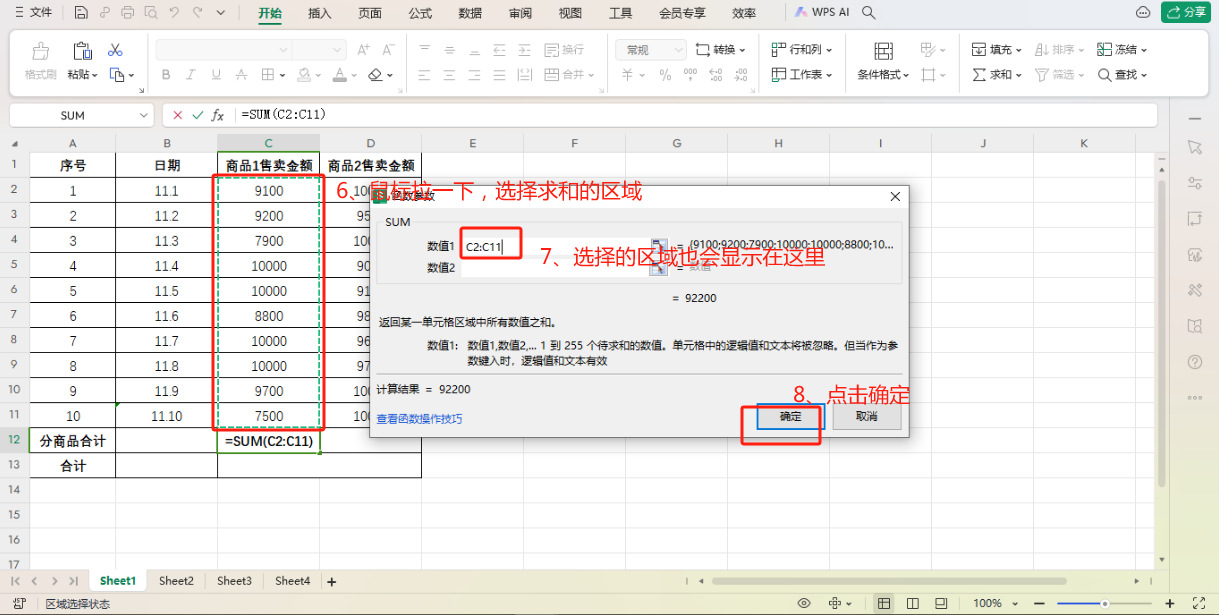
Task: Click the Eraser clear formatting icon
Action: point(375,75)
